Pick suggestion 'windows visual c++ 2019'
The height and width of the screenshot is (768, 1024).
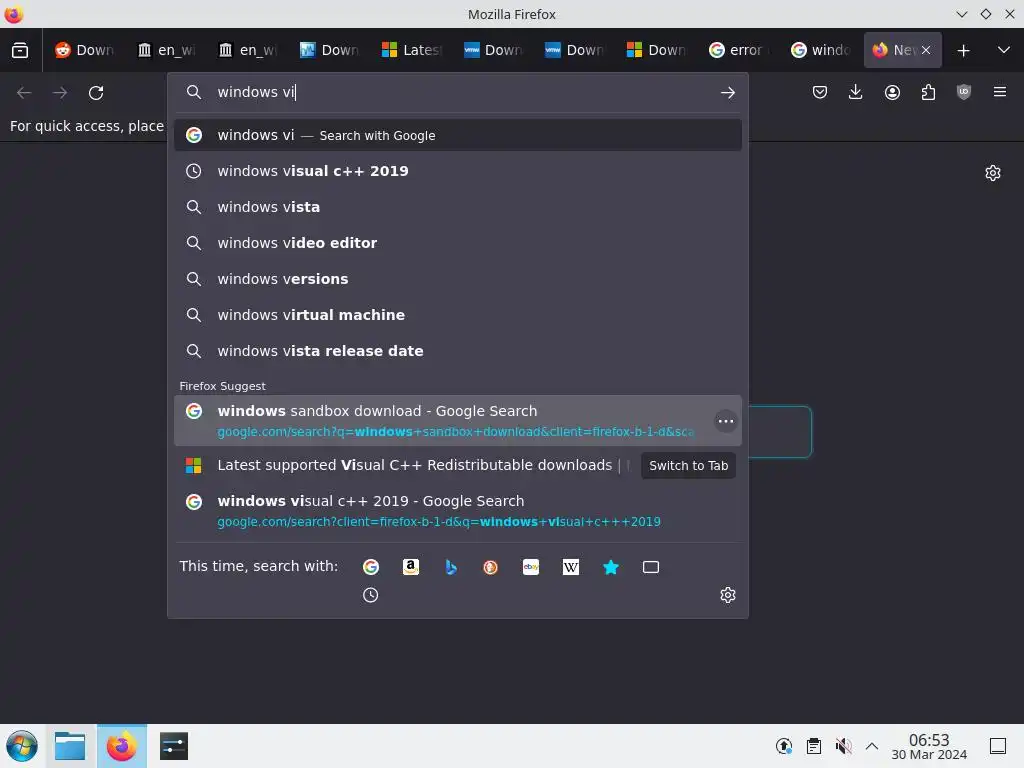(x=458, y=171)
